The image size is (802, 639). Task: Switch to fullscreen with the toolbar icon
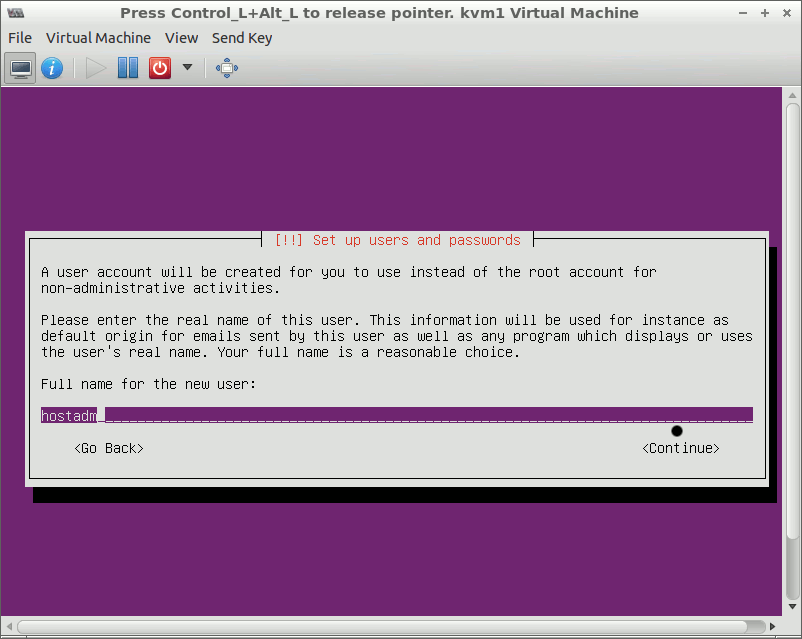coord(227,68)
